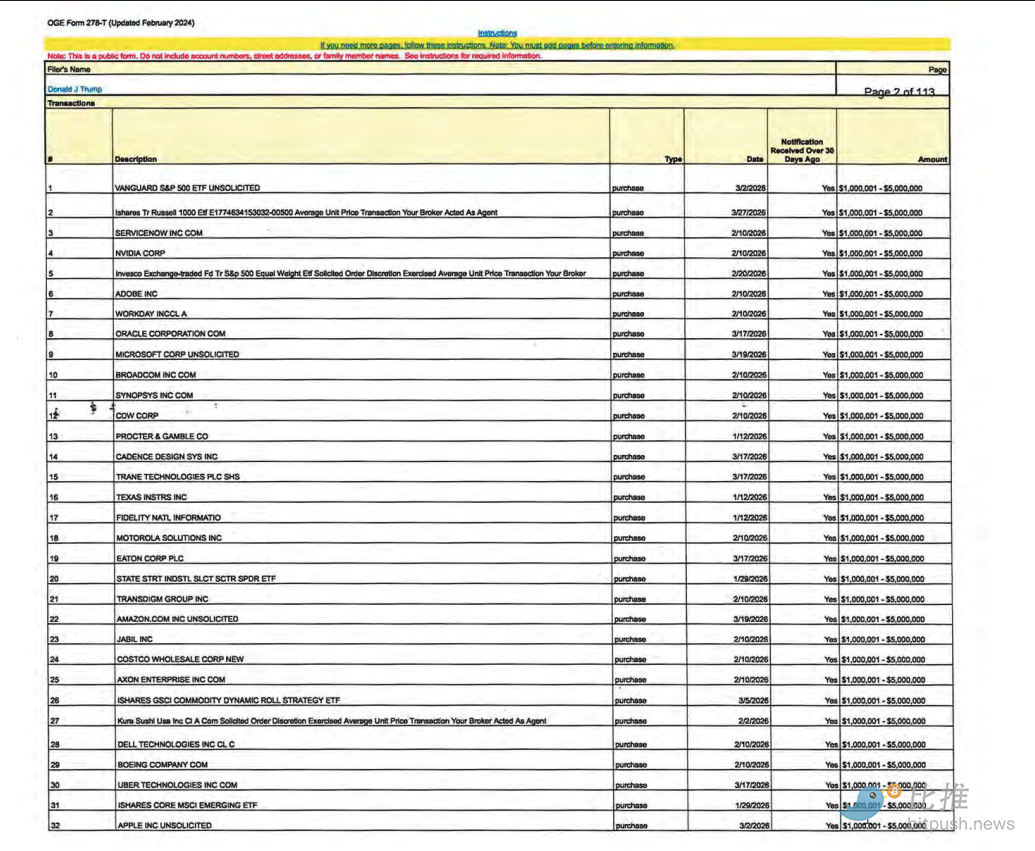Click amount range in Costco Wholesale row
Viewport: 1035px width, 851px height.
coord(883,660)
